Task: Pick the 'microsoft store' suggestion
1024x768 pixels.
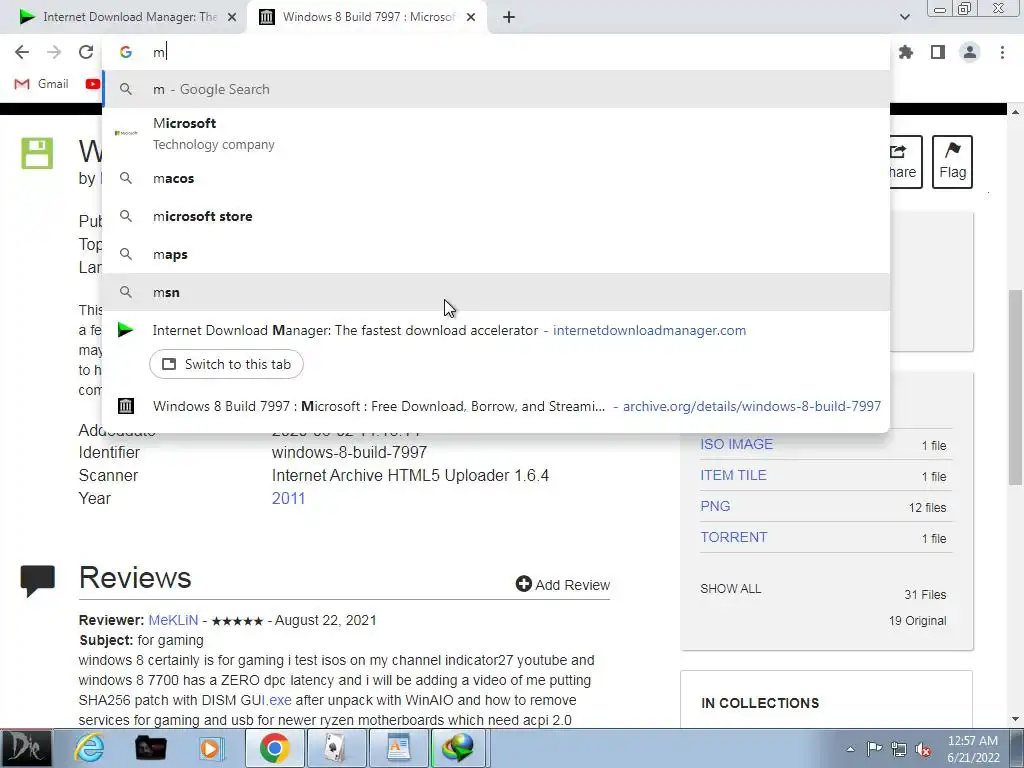Action: (x=496, y=216)
